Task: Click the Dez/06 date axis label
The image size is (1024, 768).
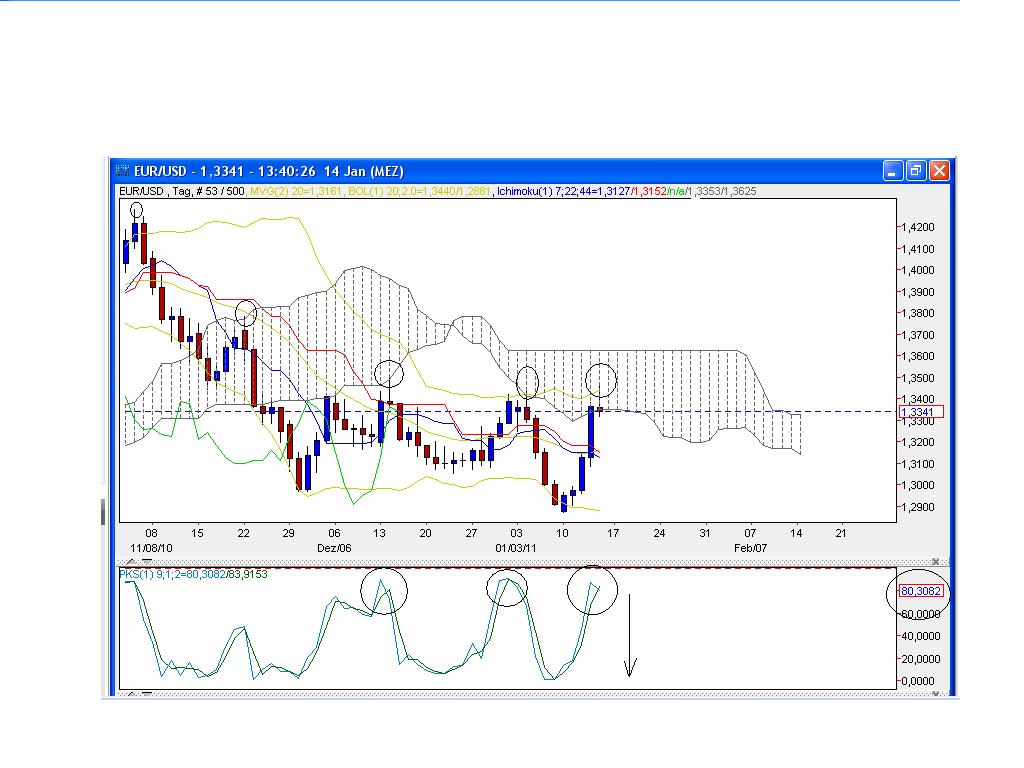Action: pyautogui.click(x=335, y=547)
